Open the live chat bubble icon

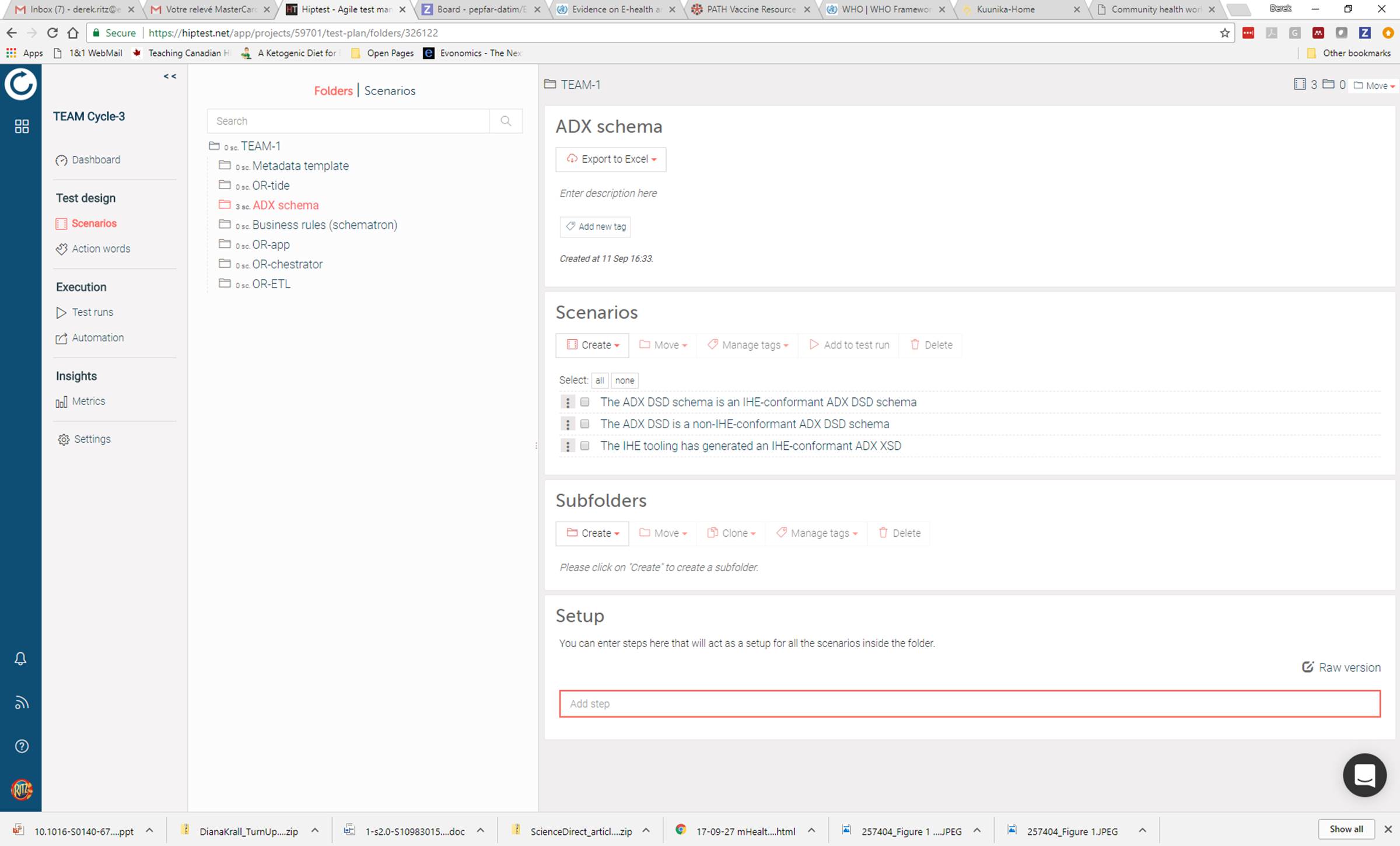pos(1364,775)
